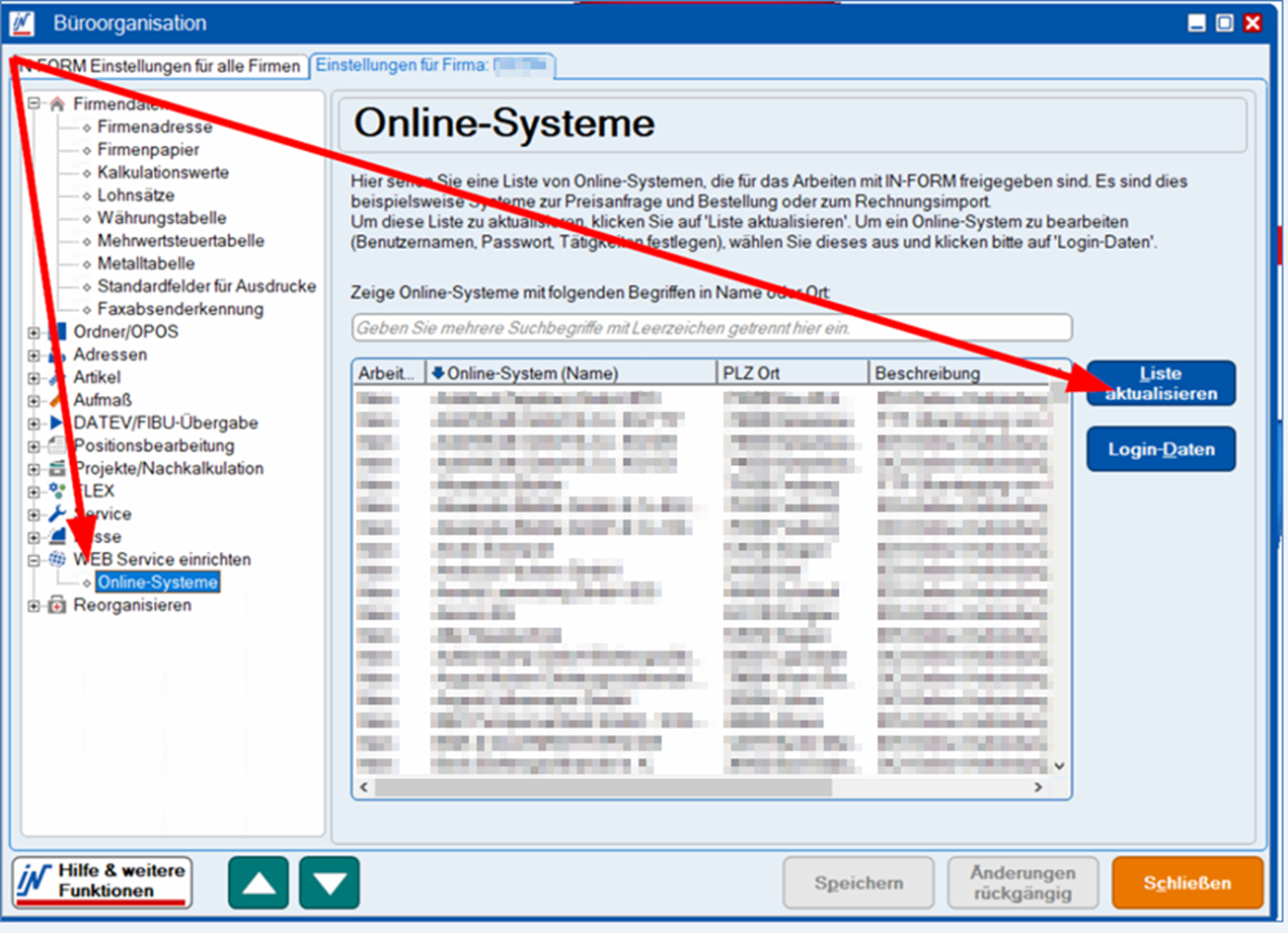This screenshot has height=933, width=1288.
Task: Click the green down arrow button
Action: click(x=330, y=882)
